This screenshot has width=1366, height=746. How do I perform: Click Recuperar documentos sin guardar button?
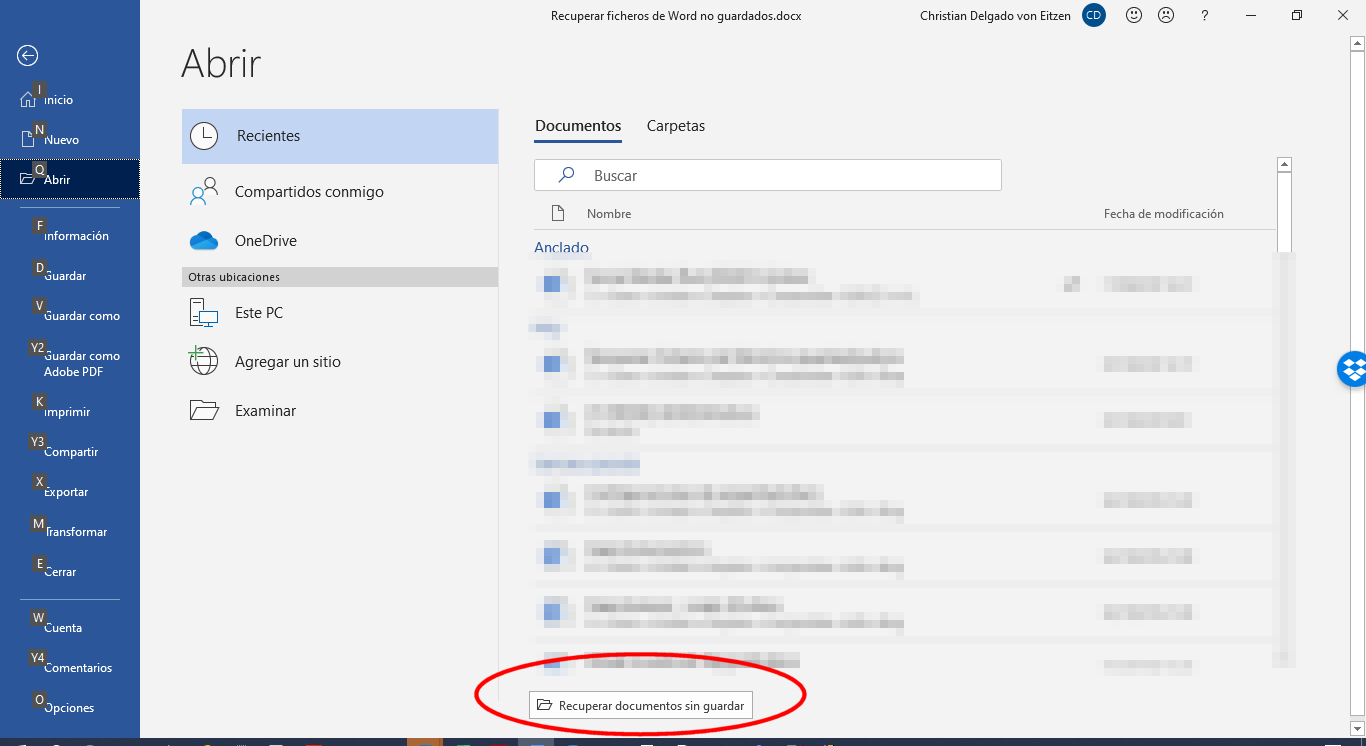(641, 705)
